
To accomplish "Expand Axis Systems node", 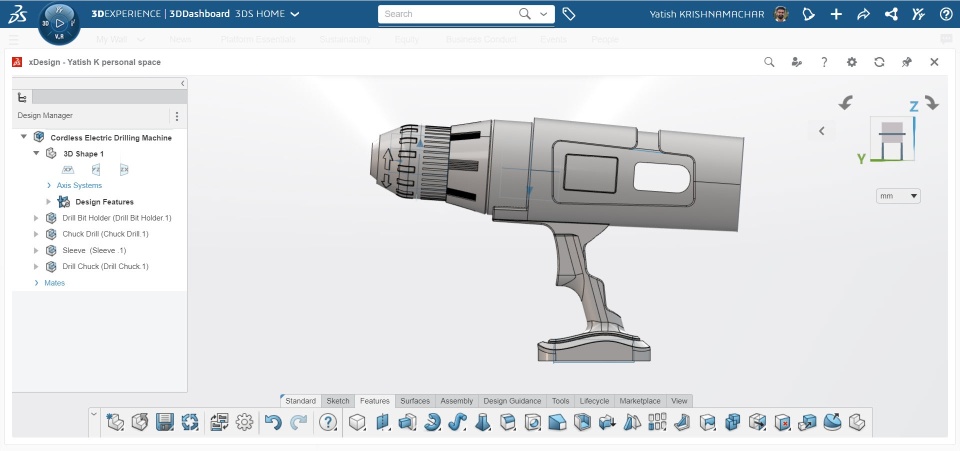I will click(49, 185).
